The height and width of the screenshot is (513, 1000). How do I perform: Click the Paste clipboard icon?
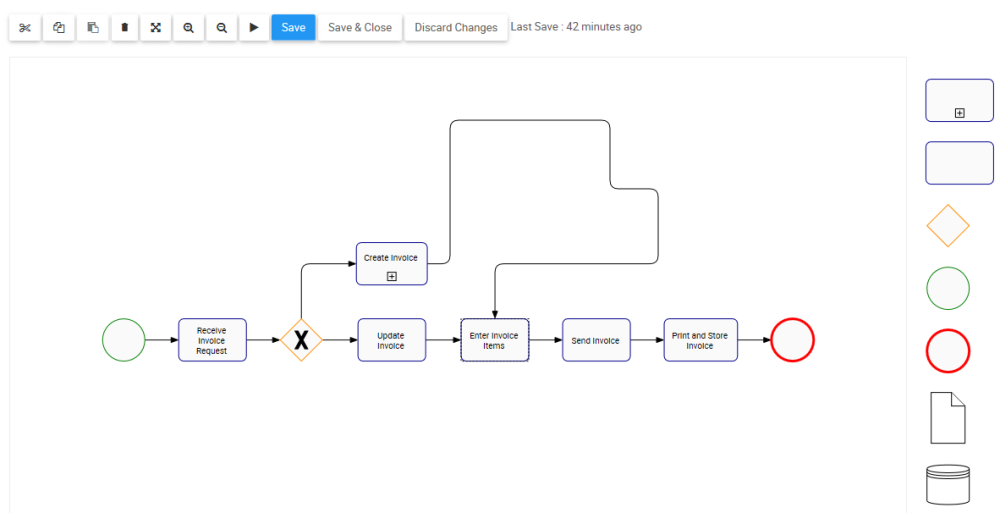(x=92, y=28)
